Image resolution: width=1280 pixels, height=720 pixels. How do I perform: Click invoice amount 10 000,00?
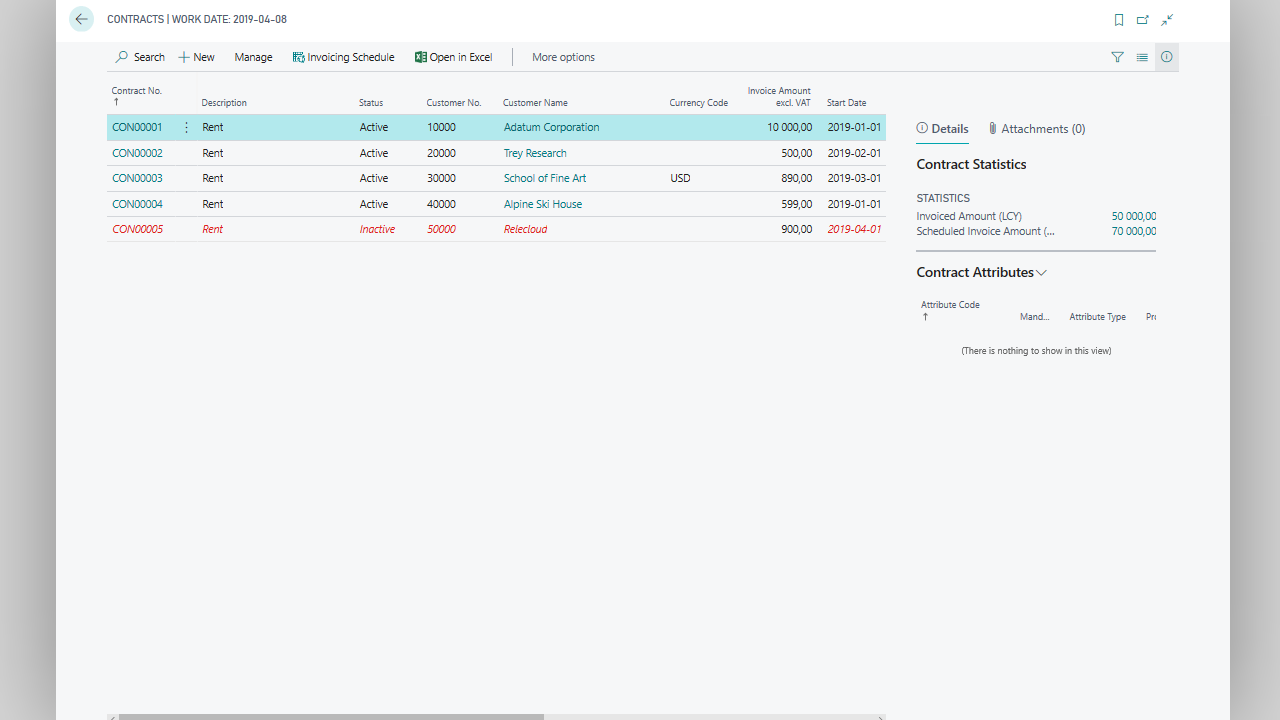coord(790,128)
